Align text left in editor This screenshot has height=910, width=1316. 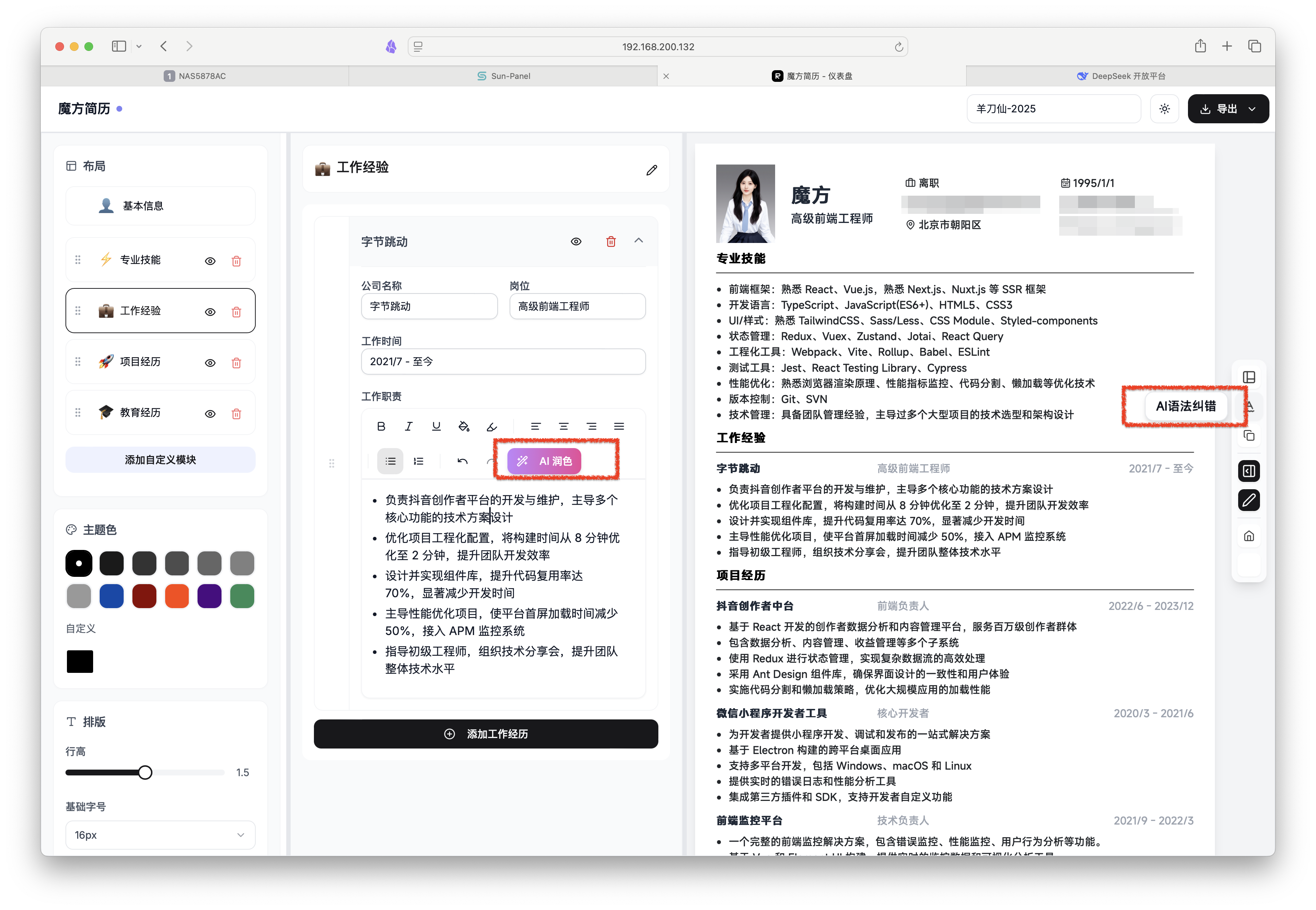pyautogui.click(x=535, y=427)
